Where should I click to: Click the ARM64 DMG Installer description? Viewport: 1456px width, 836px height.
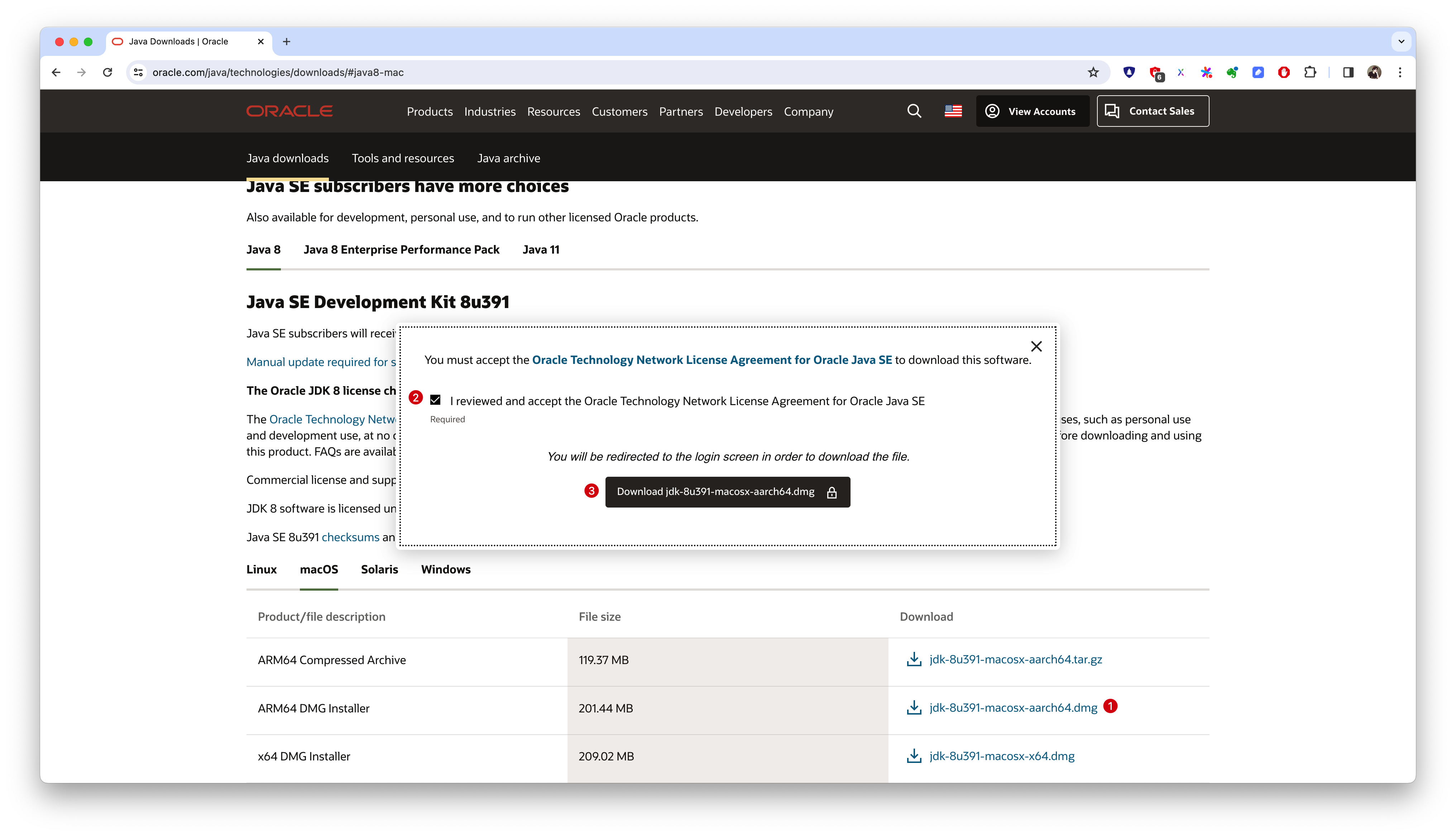(313, 708)
